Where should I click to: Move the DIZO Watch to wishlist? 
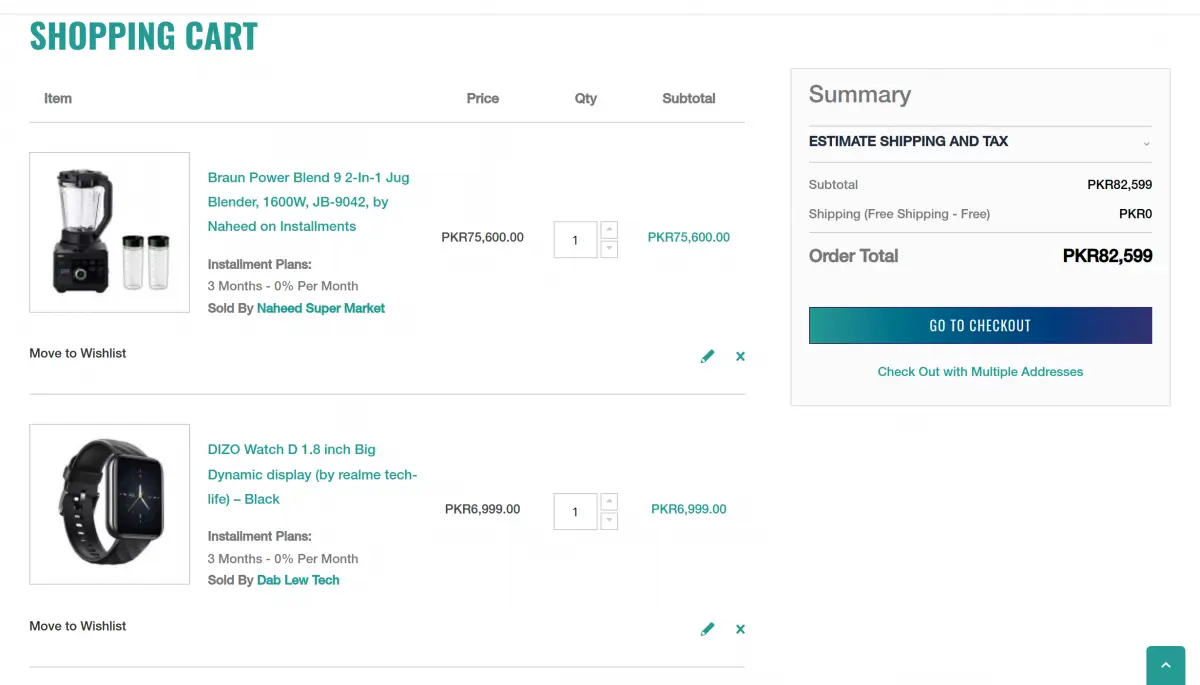[x=77, y=625]
